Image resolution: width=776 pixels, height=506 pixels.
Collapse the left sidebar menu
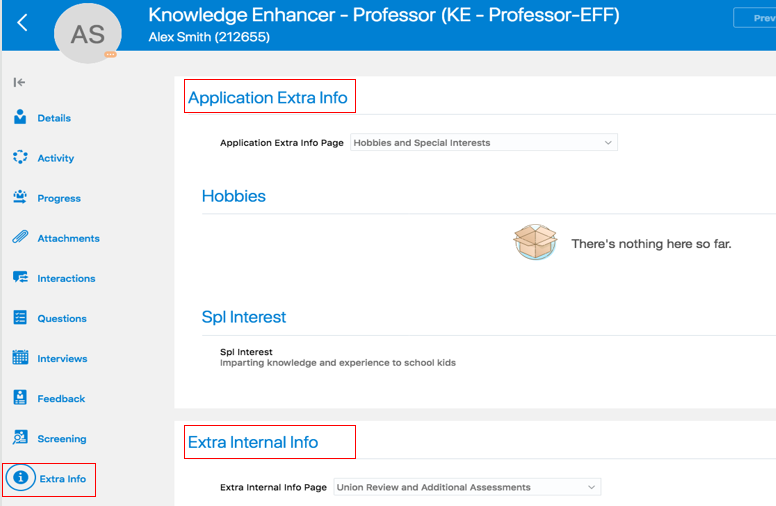tap(19, 82)
